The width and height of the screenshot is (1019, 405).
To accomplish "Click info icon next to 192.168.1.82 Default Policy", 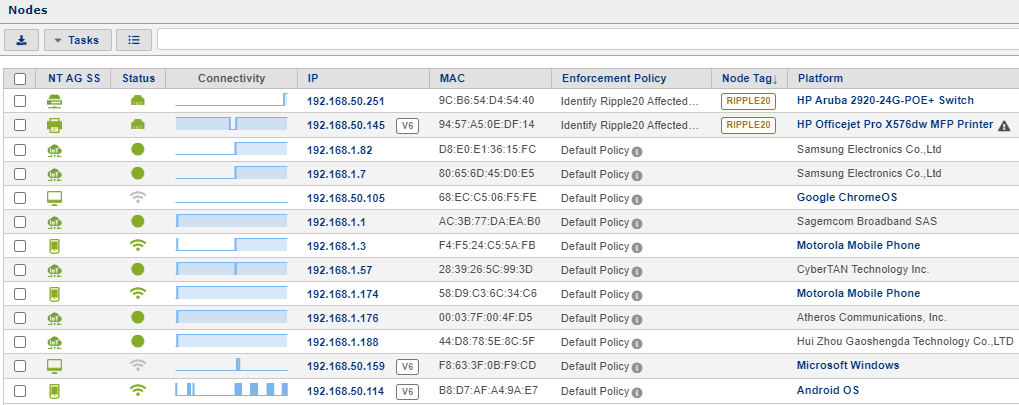I will click(x=637, y=150).
